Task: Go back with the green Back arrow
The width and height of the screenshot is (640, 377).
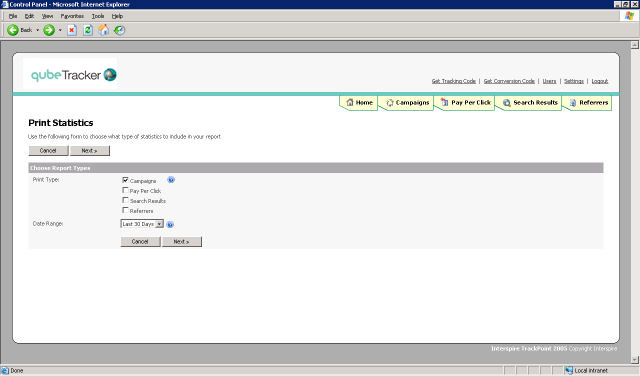Action: pyautogui.click(x=13, y=30)
